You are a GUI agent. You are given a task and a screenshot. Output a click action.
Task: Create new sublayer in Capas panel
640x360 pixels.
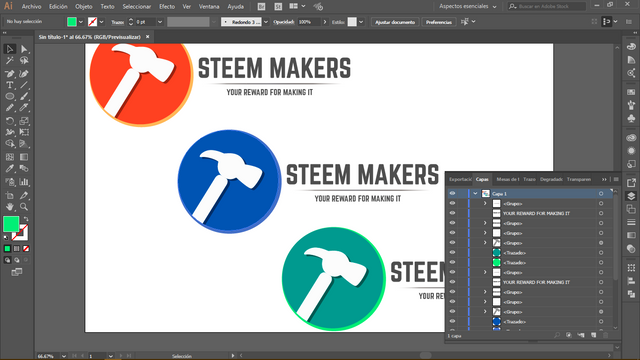581,336
